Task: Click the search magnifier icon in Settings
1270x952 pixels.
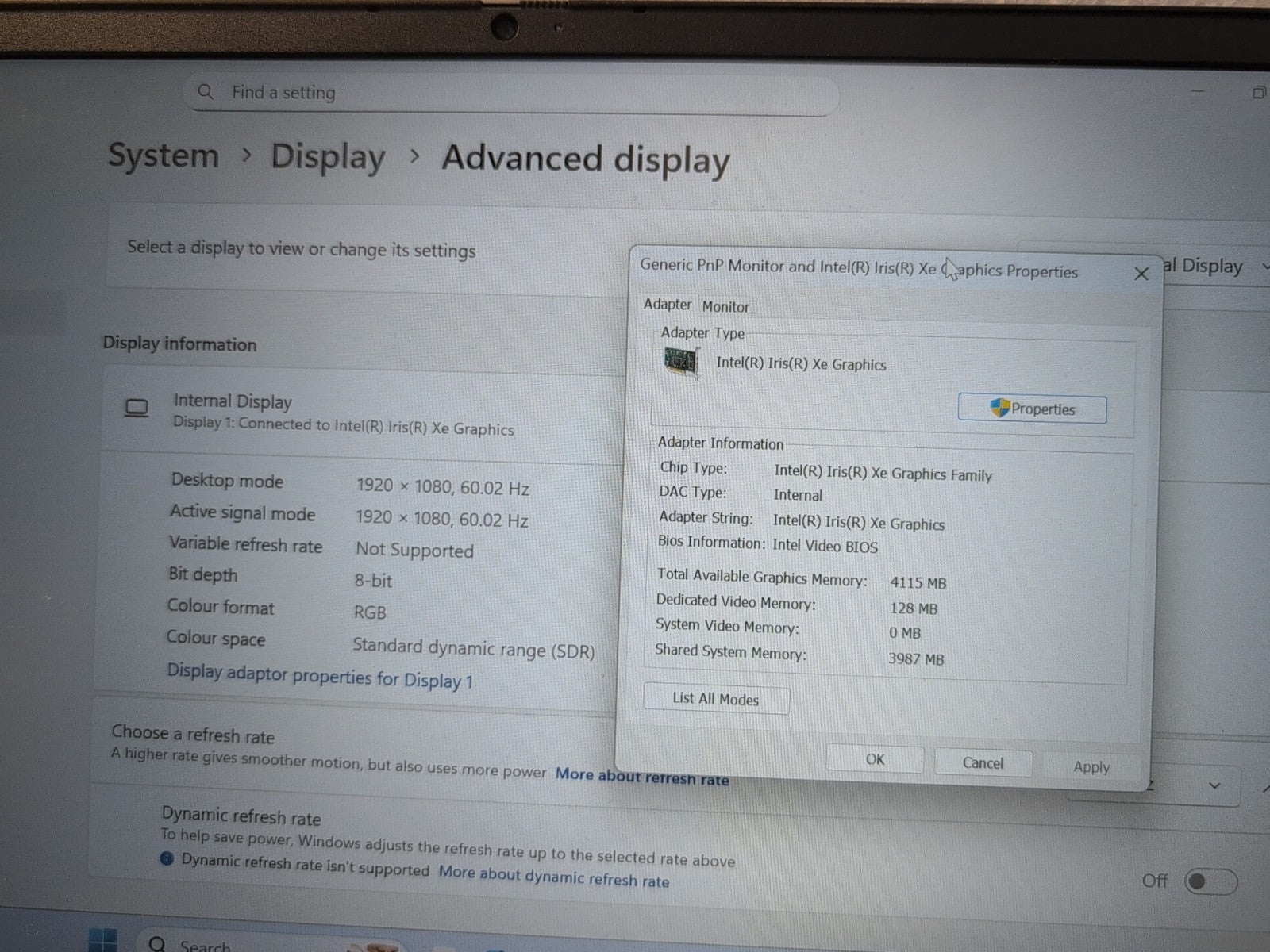Action: (206, 91)
